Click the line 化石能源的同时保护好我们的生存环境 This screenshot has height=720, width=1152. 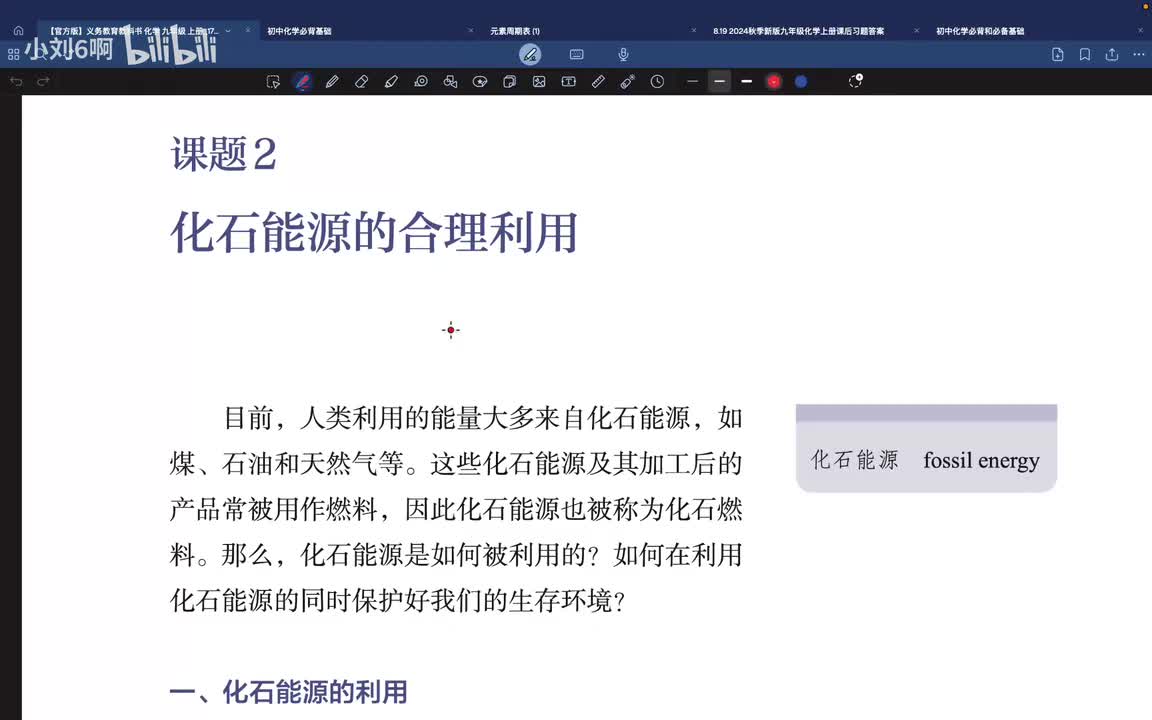397,600
